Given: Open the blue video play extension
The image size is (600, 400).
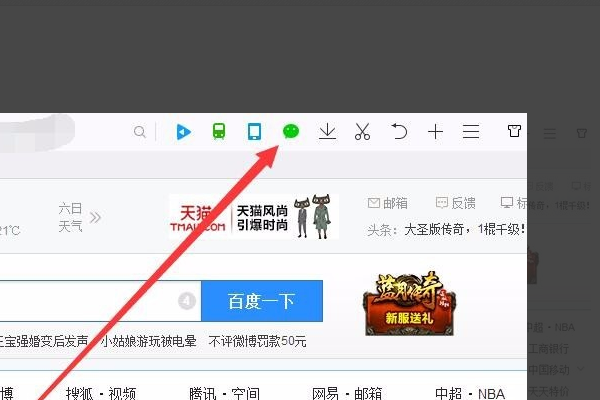Looking at the screenshot, I should click(x=182, y=132).
